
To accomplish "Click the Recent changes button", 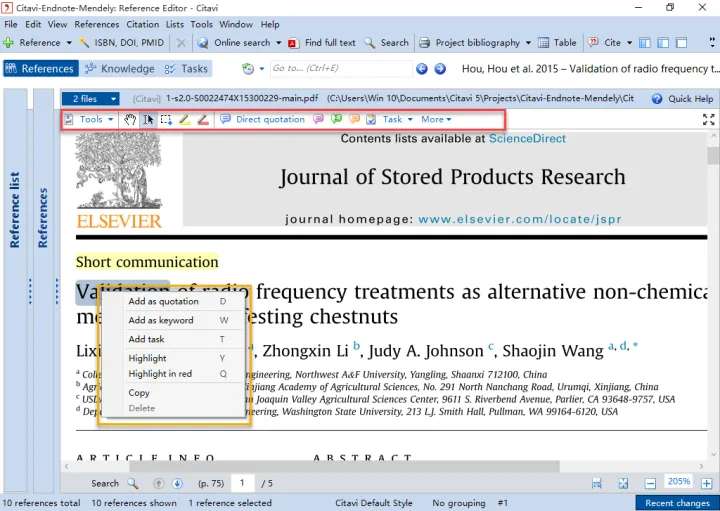I will [677, 503].
